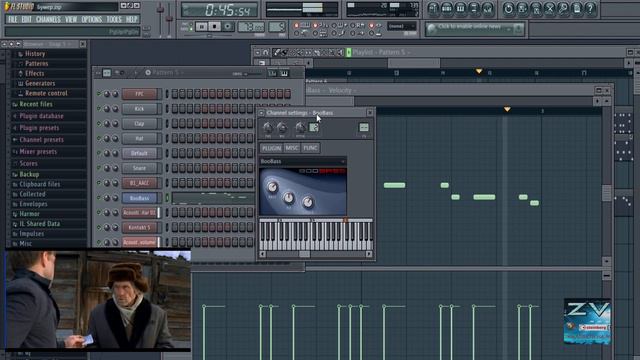Toggle pattern/song mode switch left of pause
Image resolution: width=640 pixels, height=360 pixels.
187,27
